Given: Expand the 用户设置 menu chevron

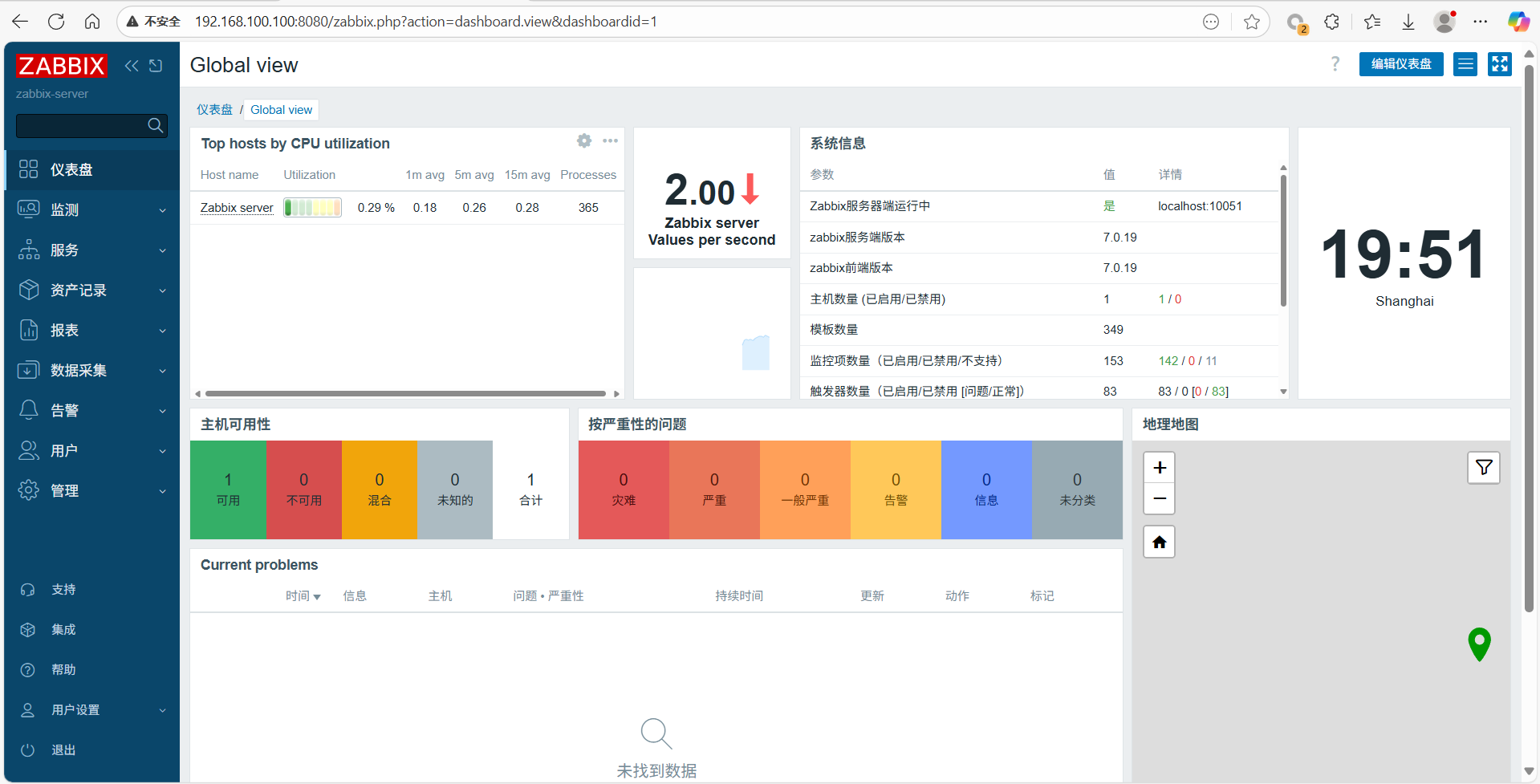Looking at the screenshot, I should [163, 710].
